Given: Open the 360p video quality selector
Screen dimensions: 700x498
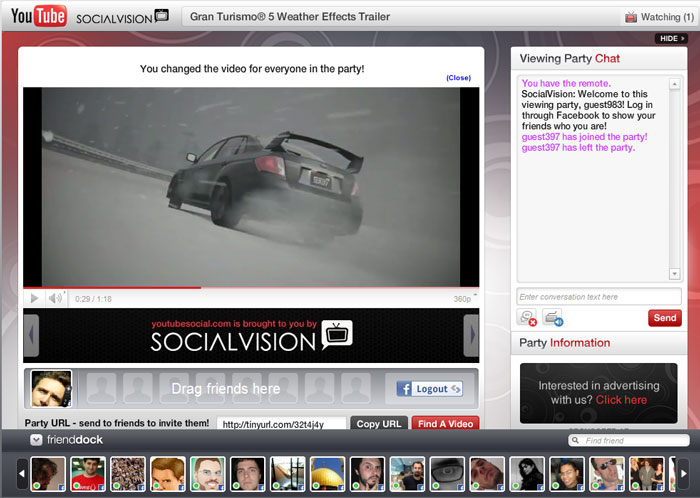Looking at the screenshot, I should [464, 299].
